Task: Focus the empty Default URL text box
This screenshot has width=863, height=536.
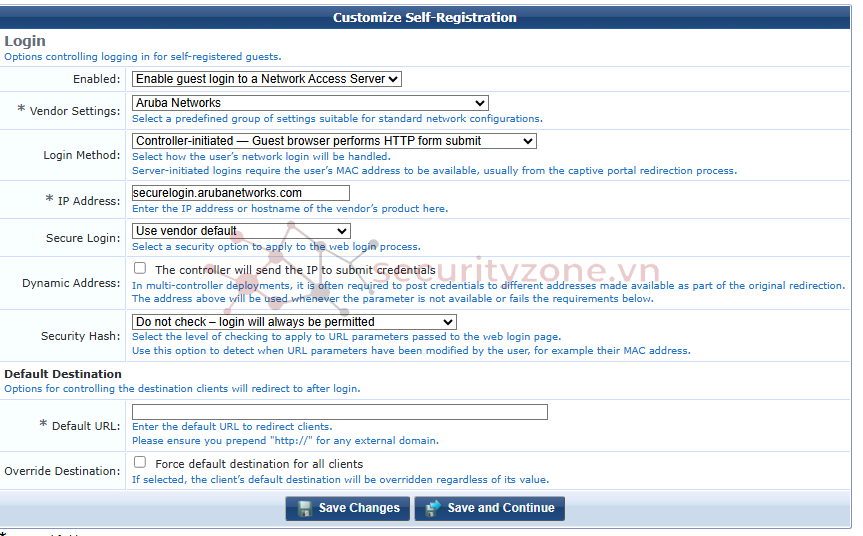Action: 339,412
